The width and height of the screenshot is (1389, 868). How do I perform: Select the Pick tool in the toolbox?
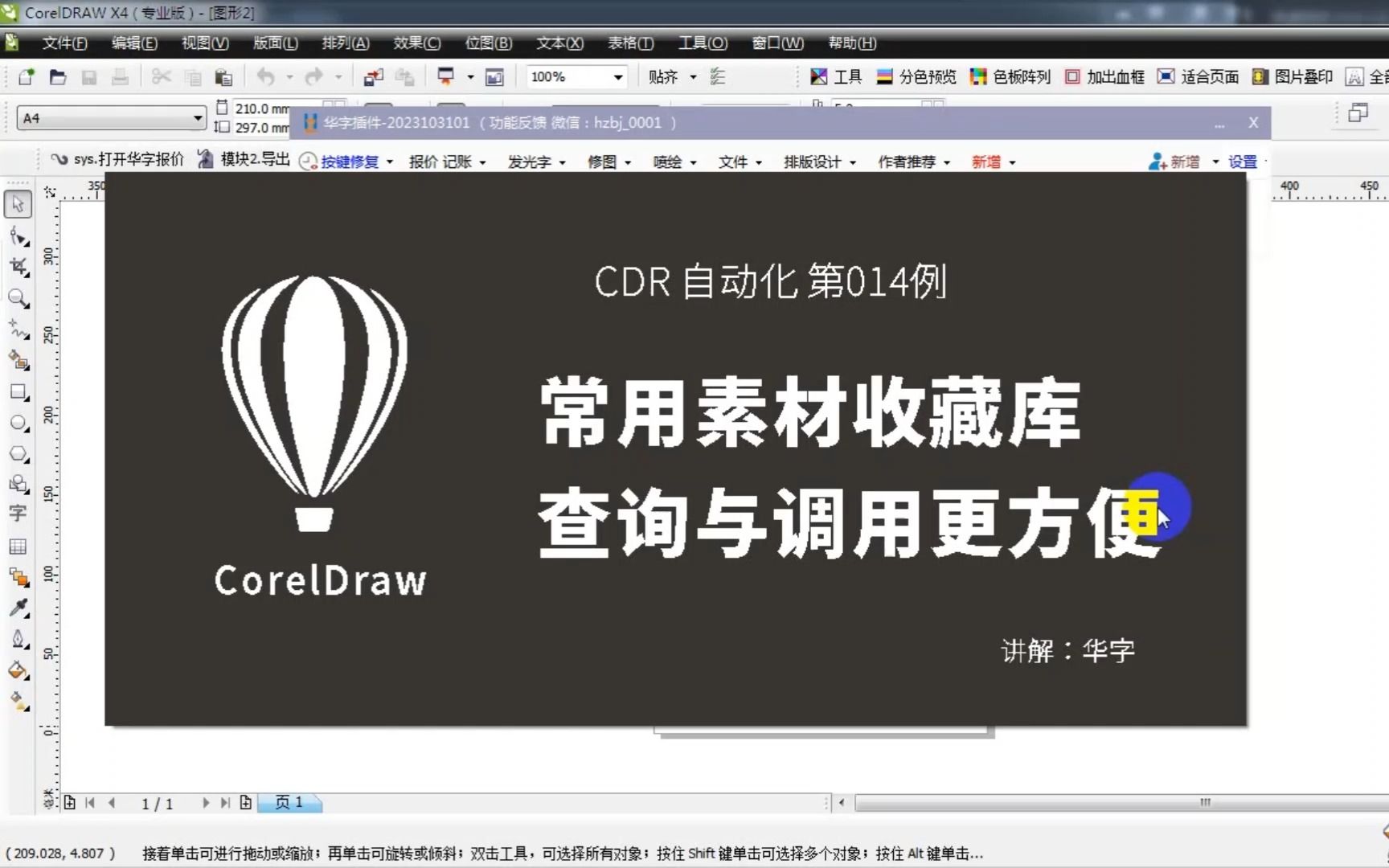[x=18, y=204]
